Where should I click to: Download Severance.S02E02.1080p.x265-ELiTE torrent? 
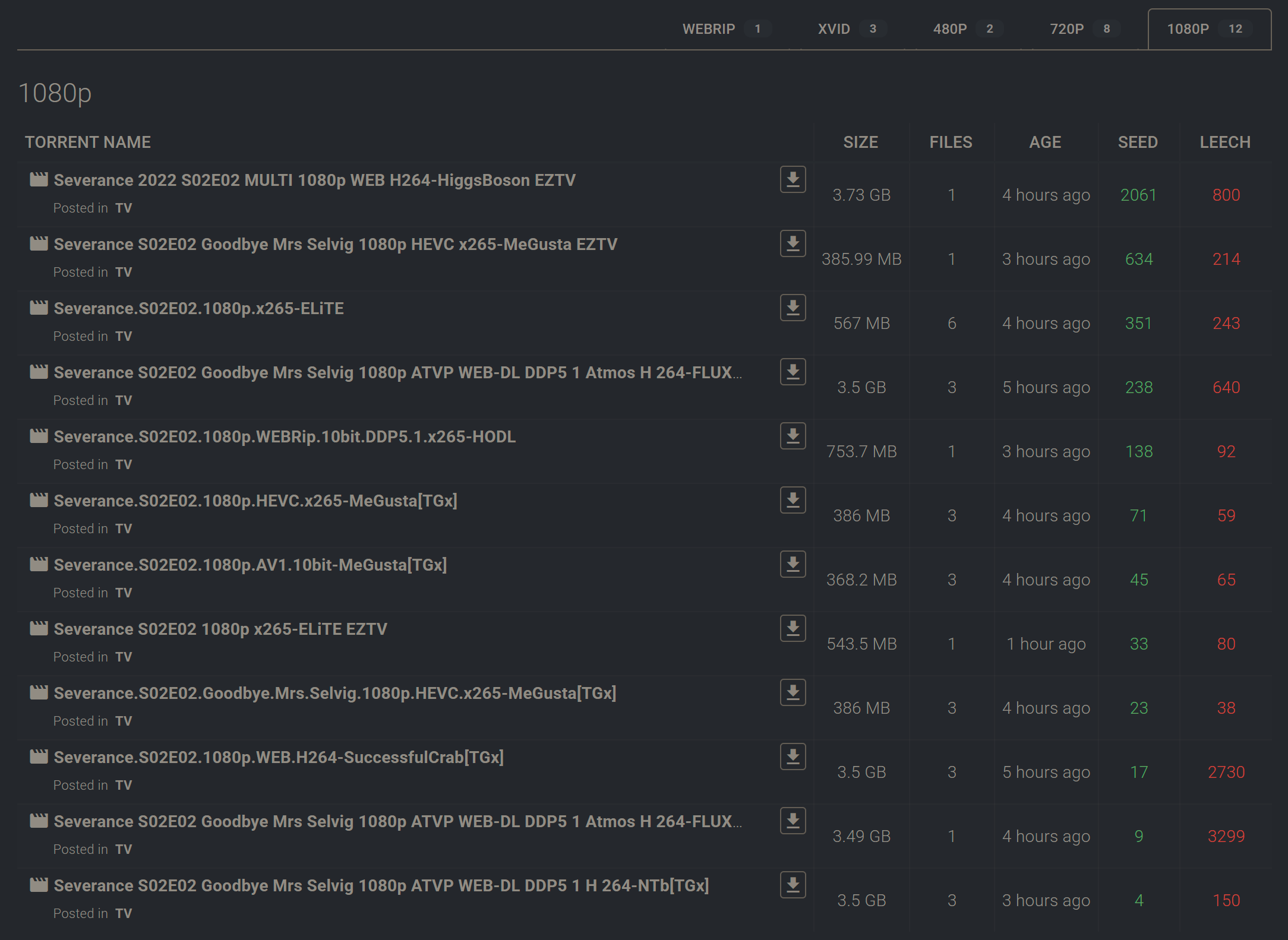[x=793, y=308]
